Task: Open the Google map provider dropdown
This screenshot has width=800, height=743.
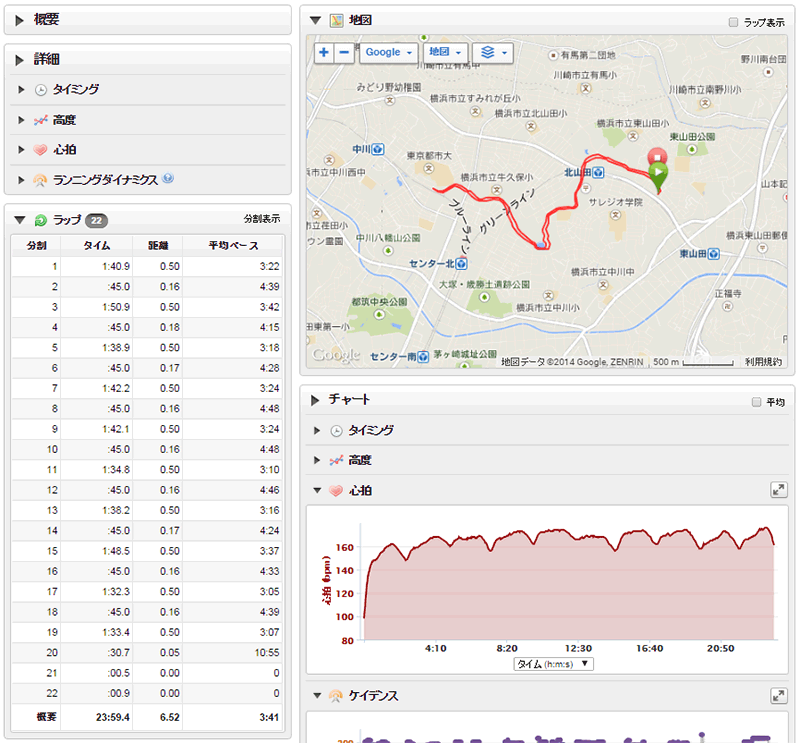Action: [x=389, y=52]
